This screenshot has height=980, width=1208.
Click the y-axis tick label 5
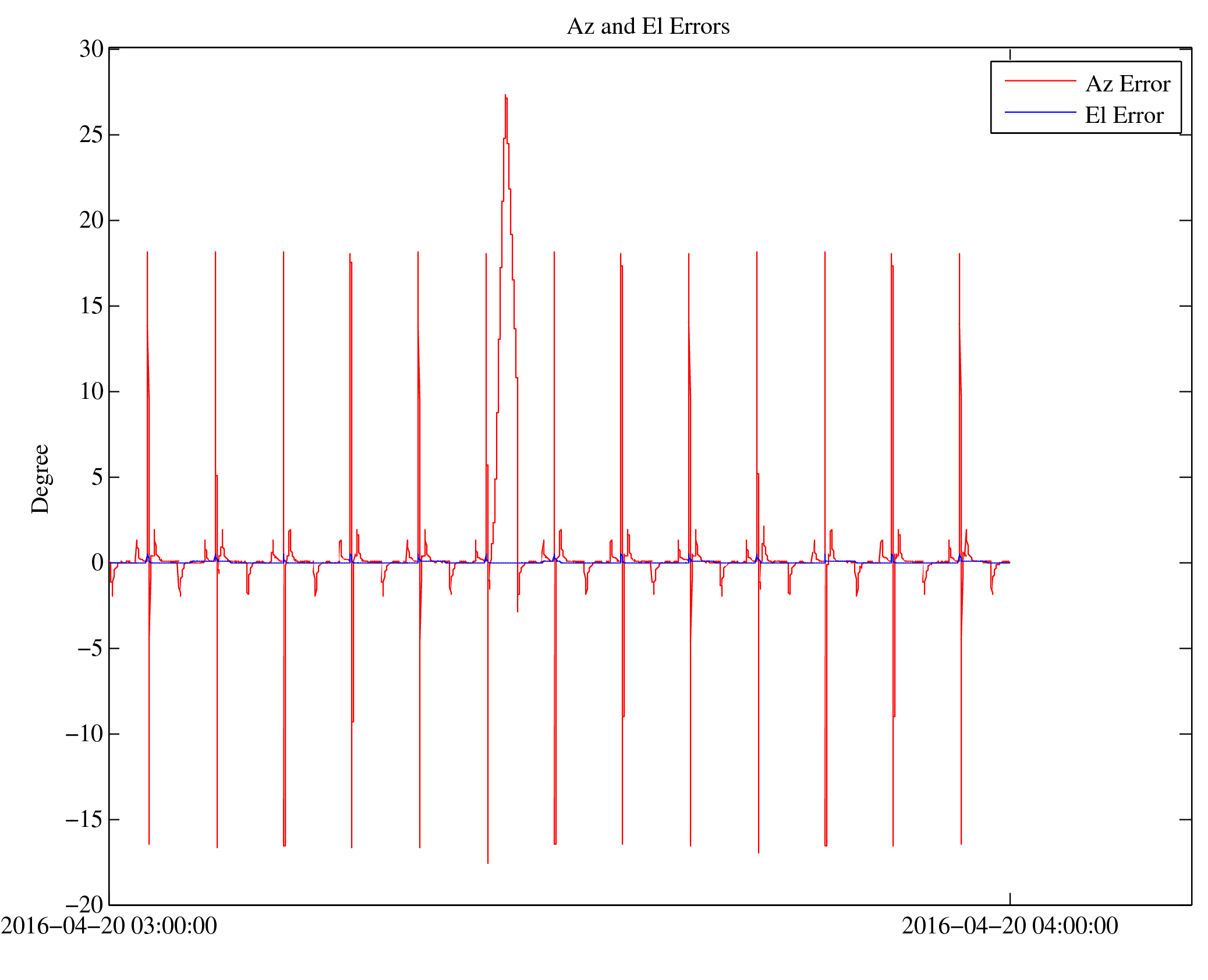[97, 477]
